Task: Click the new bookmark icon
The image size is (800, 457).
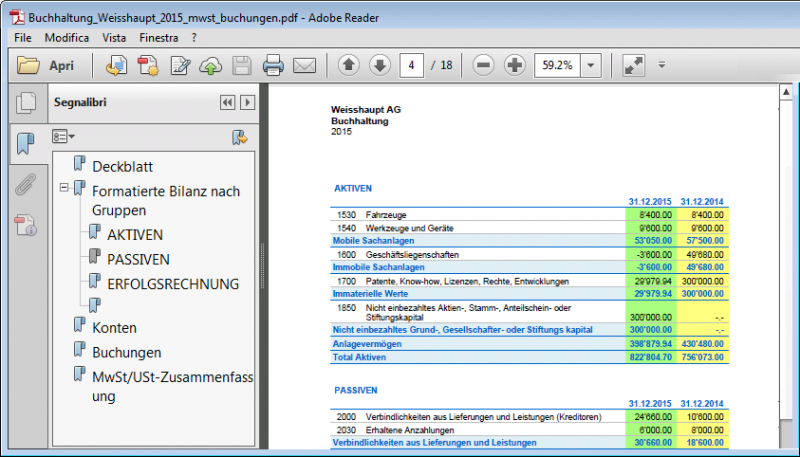Action: pyautogui.click(x=239, y=137)
